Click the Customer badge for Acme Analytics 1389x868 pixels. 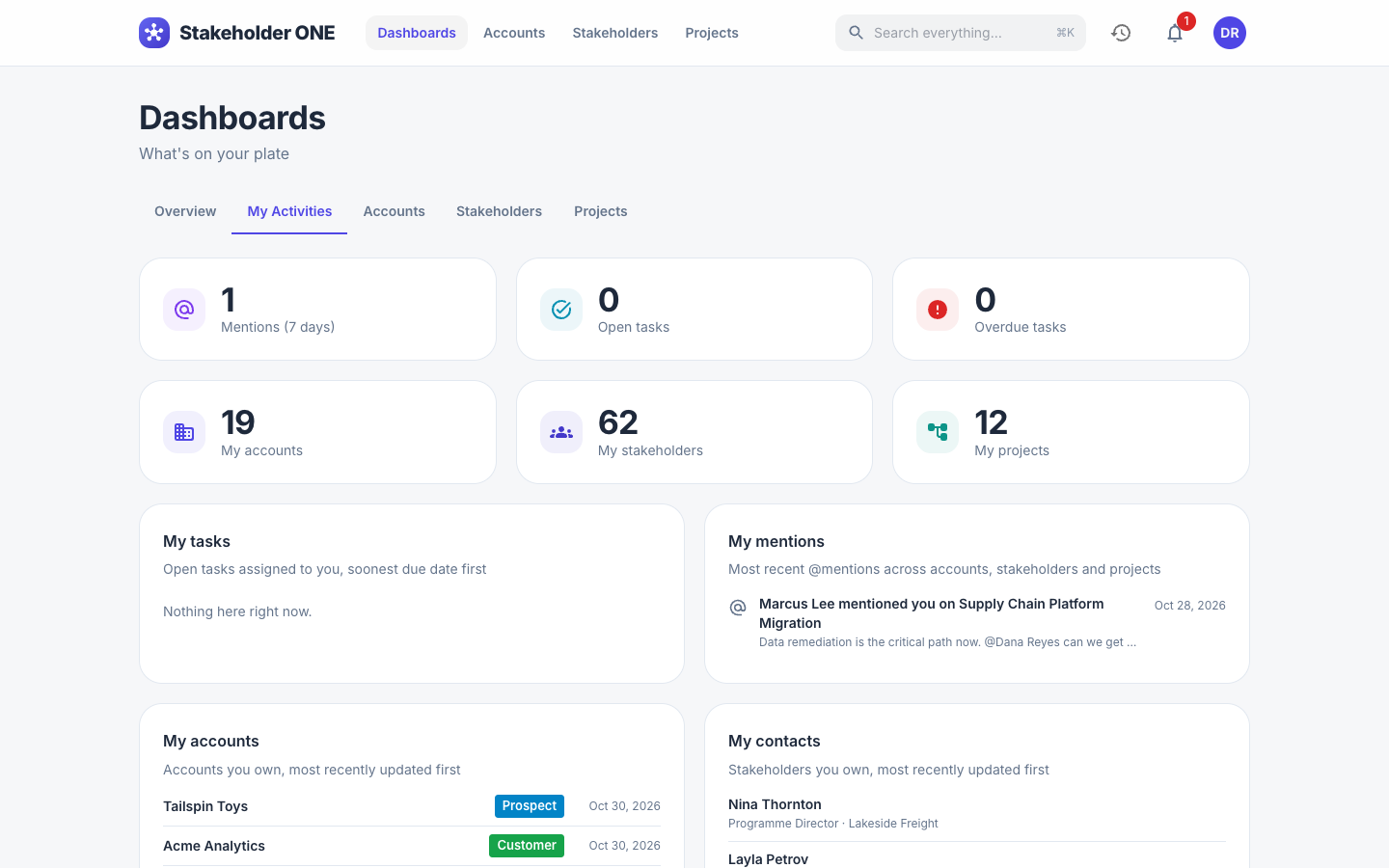(527, 846)
